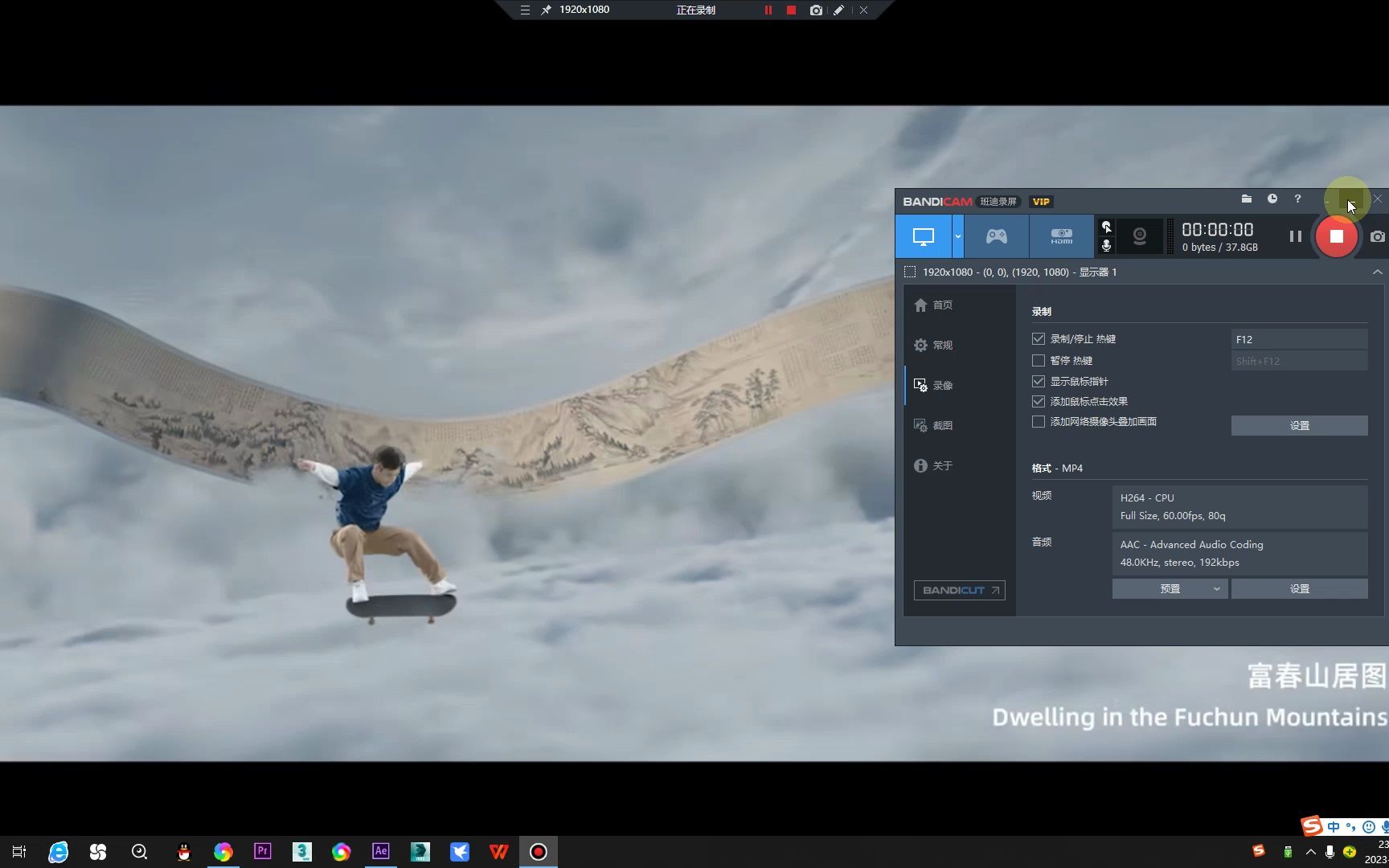Open Internet Explorer from taskbar
Screen dimensions: 1389x868
point(59,852)
